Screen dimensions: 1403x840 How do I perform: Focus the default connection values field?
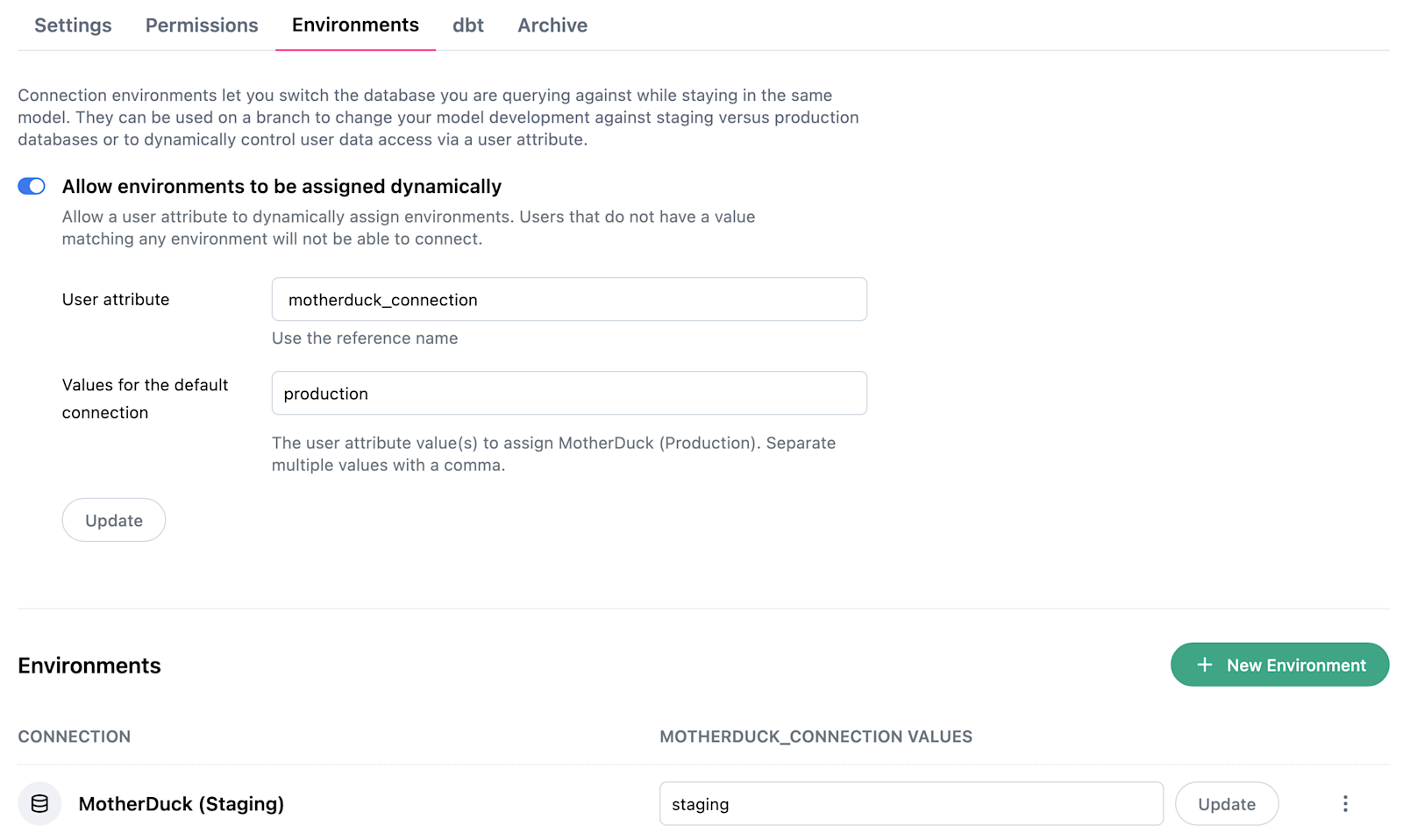coord(569,394)
